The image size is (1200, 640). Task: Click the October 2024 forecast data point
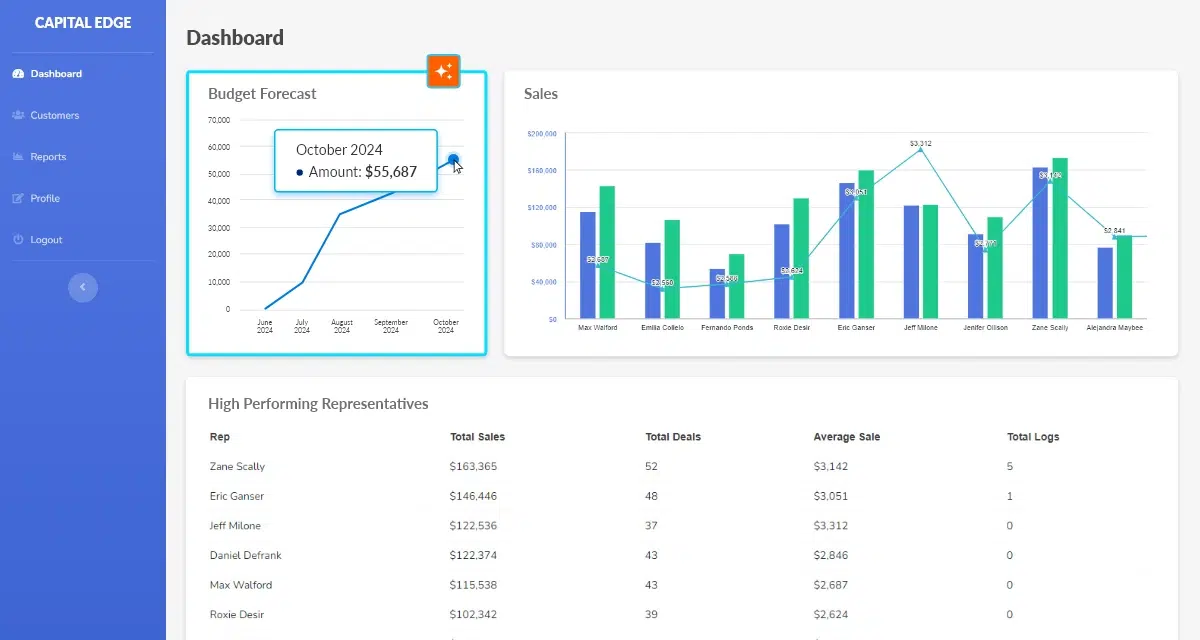click(x=454, y=160)
